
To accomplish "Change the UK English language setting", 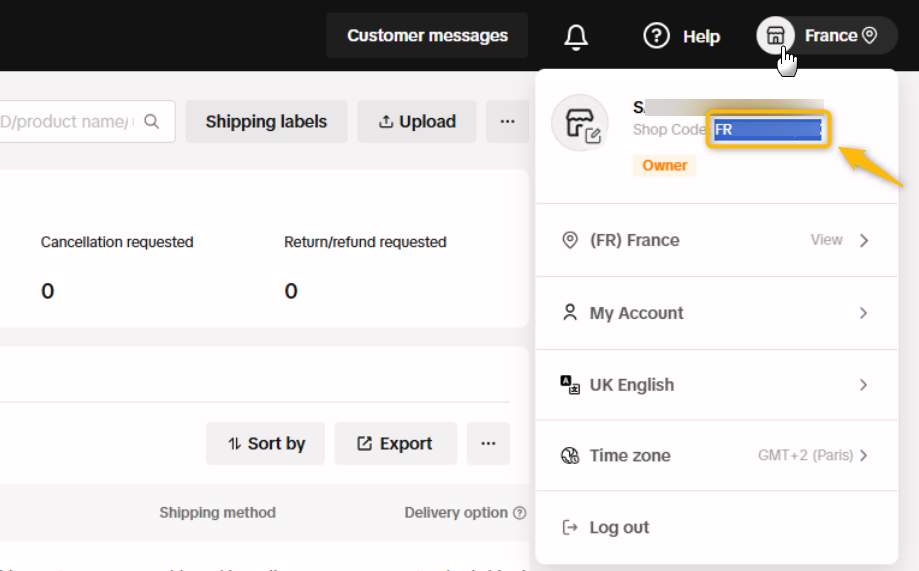I will (x=716, y=385).
